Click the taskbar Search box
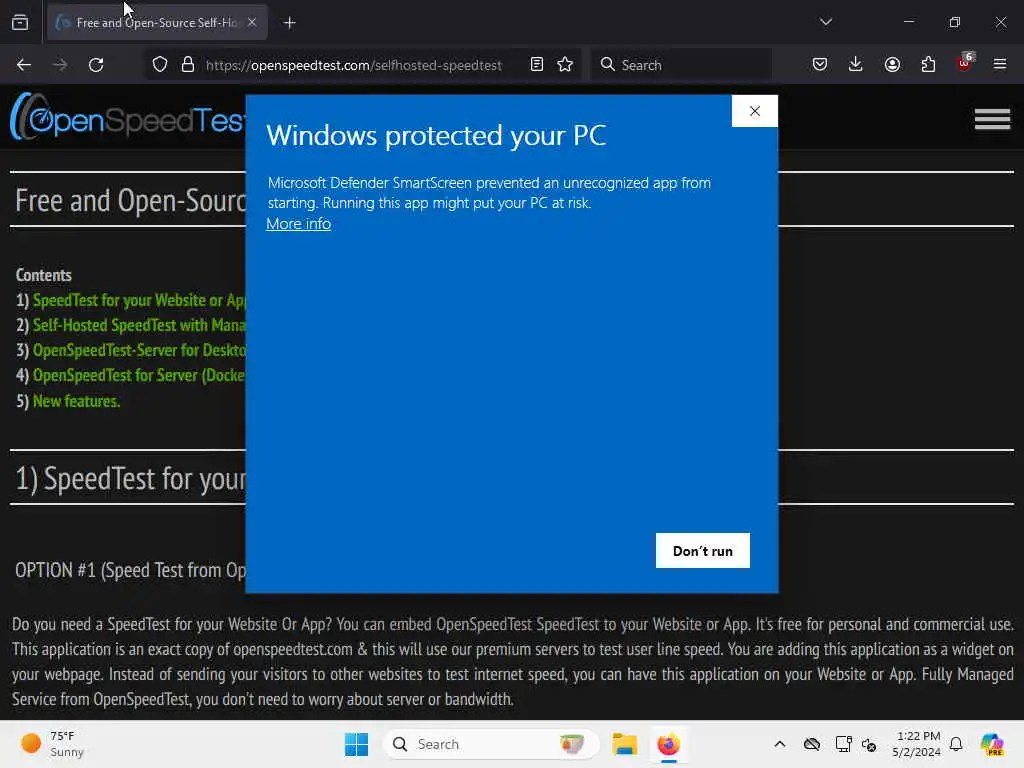Image resolution: width=1024 pixels, height=768 pixels. coord(490,744)
